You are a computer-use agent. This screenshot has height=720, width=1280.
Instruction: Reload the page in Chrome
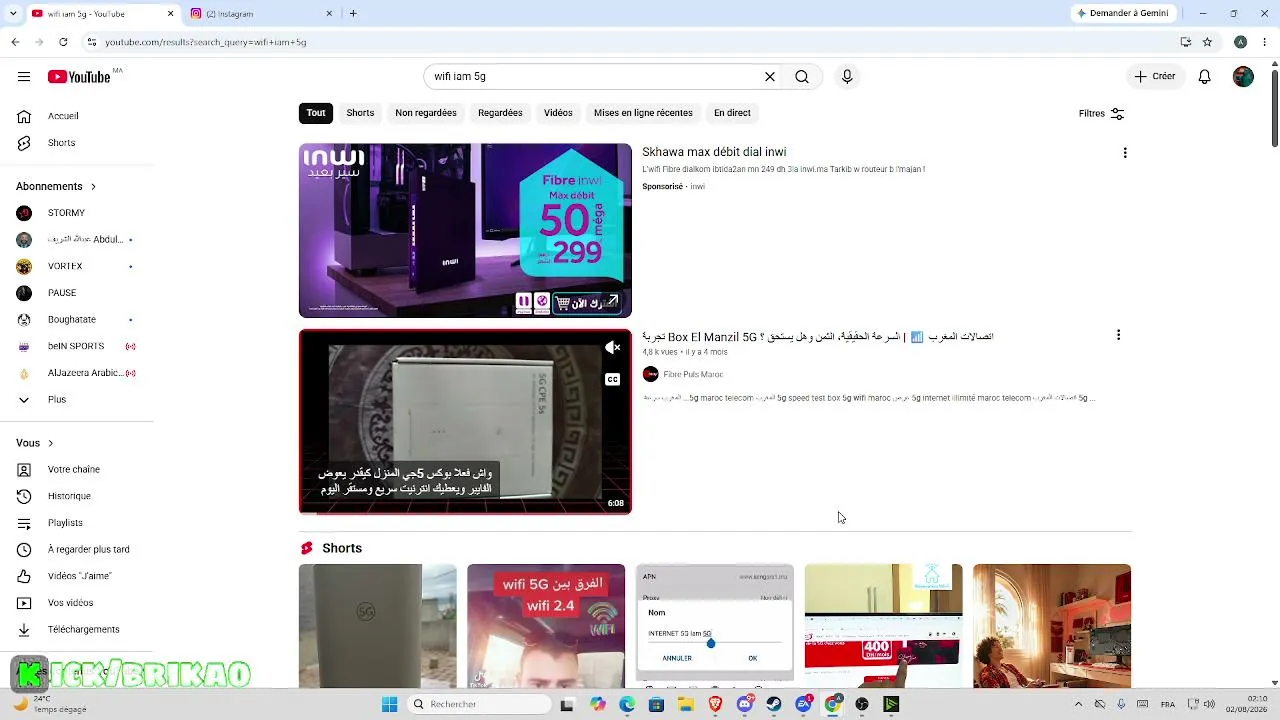(x=63, y=42)
